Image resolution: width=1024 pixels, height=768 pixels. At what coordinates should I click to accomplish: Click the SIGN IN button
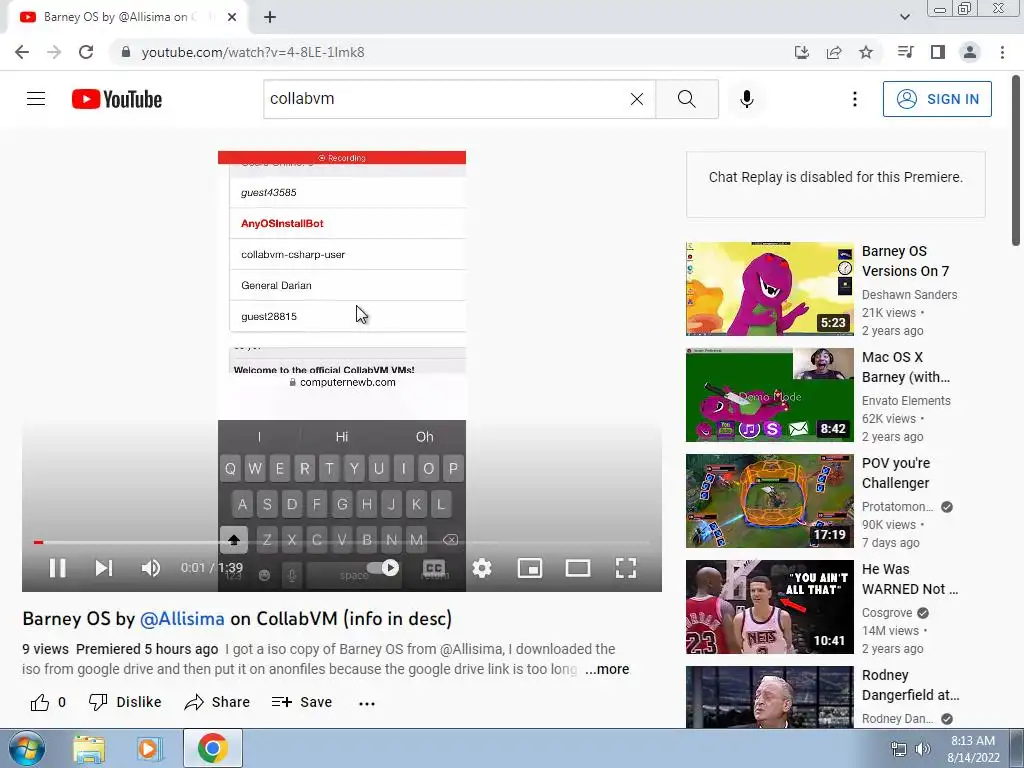coord(936,99)
